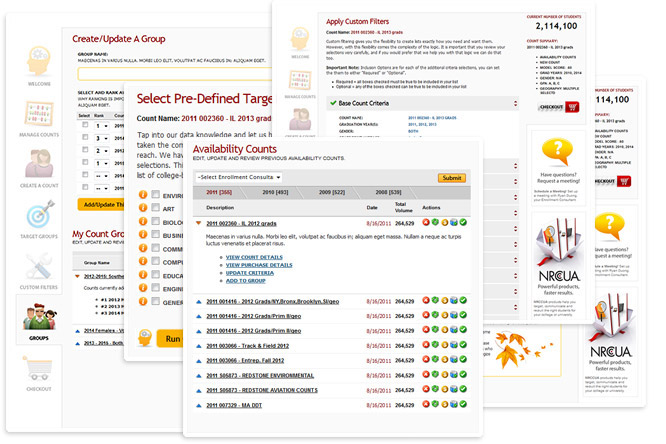This screenshot has height=444, width=666.
Task: Switch to the 2011 [355] tab
Action: (219, 192)
